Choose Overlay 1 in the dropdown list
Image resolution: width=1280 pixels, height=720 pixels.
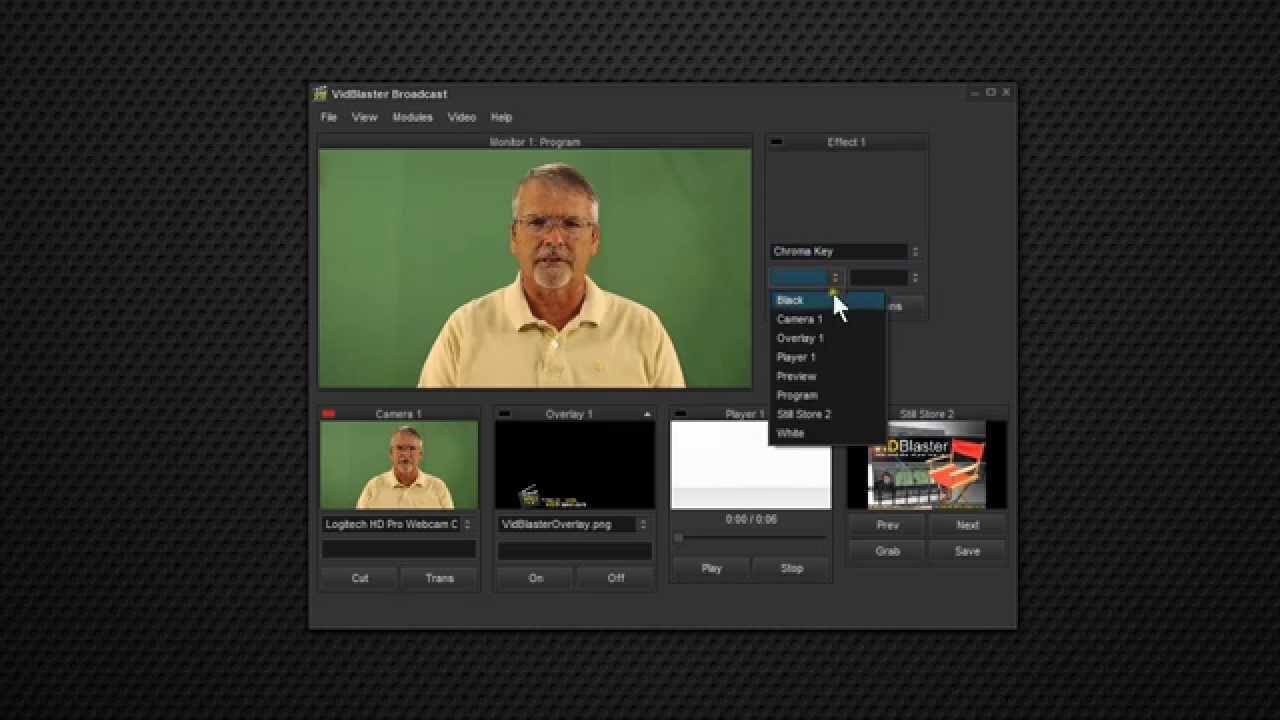827,338
